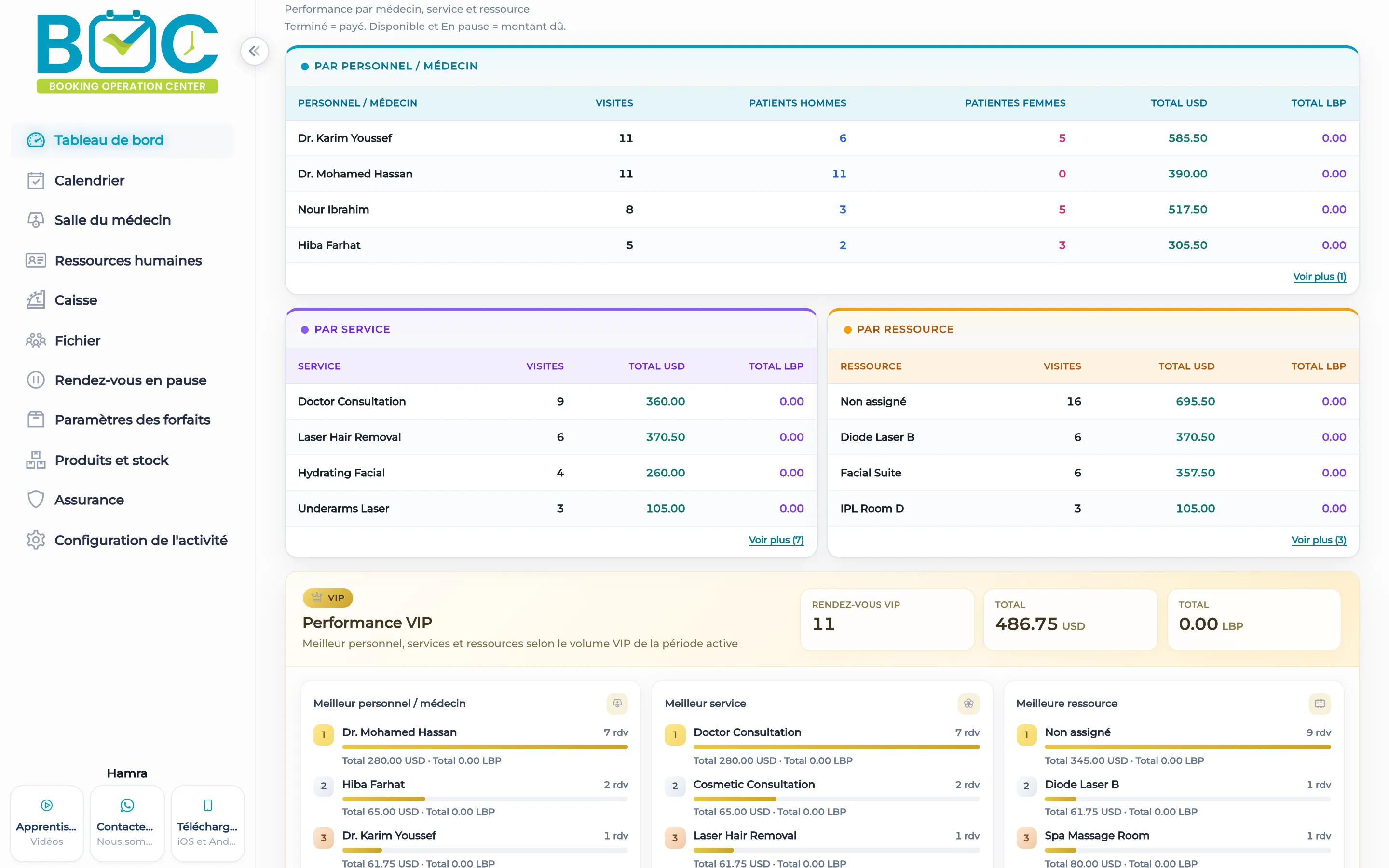
Task: Open the Caisse menu entry
Action: click(122, 299)
